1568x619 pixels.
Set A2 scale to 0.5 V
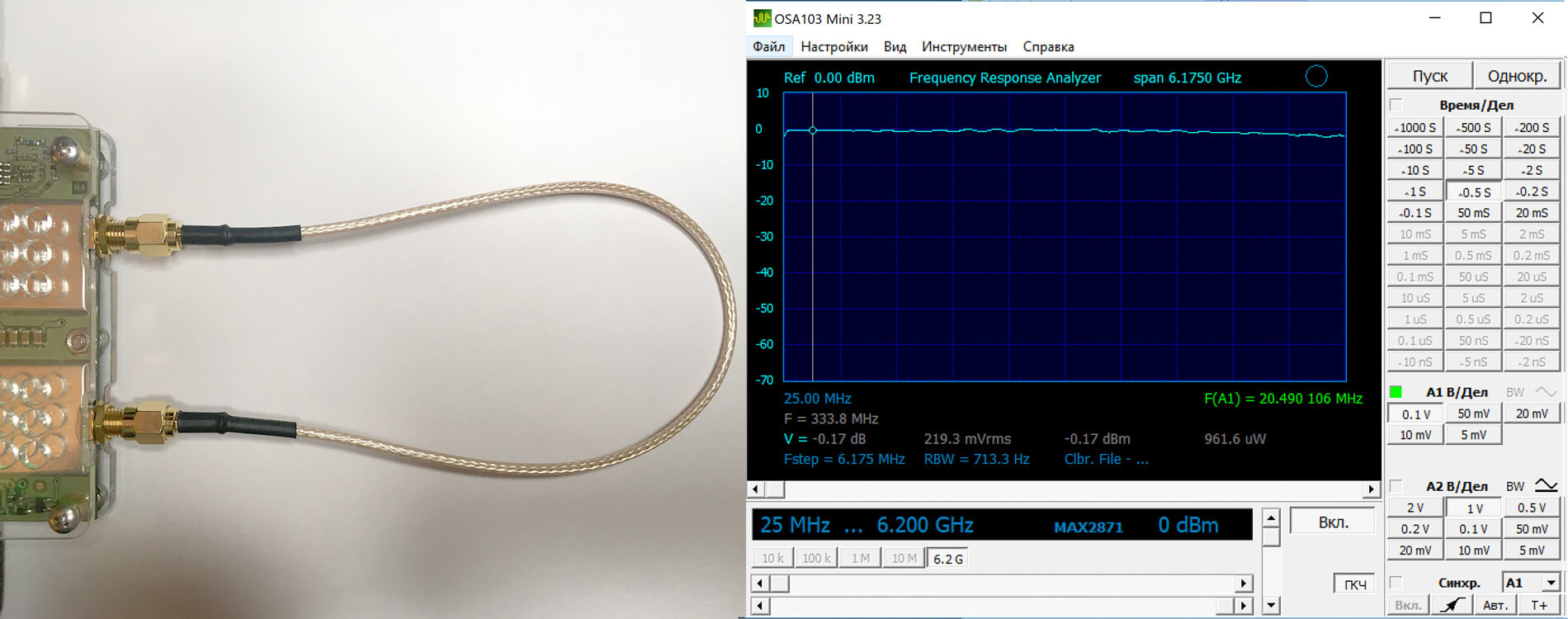pyautogui.click(x=1532, y=508)
